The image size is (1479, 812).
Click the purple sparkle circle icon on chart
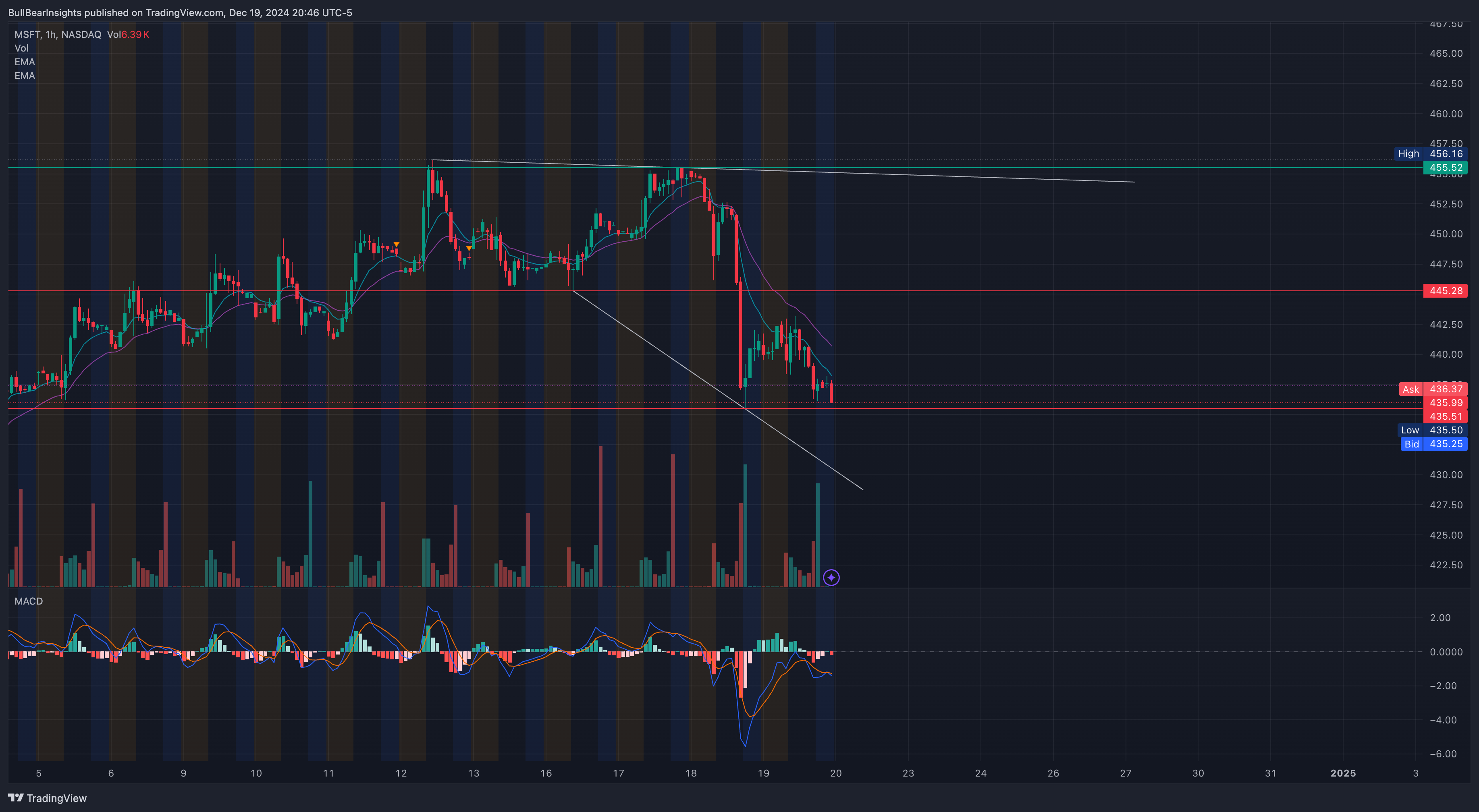831,577
